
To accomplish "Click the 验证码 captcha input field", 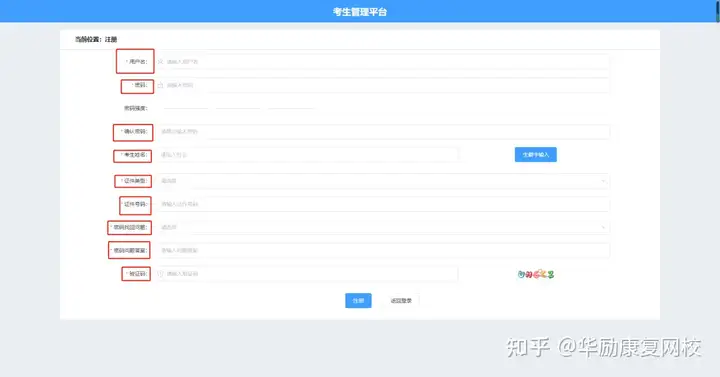I will (307, 274).
